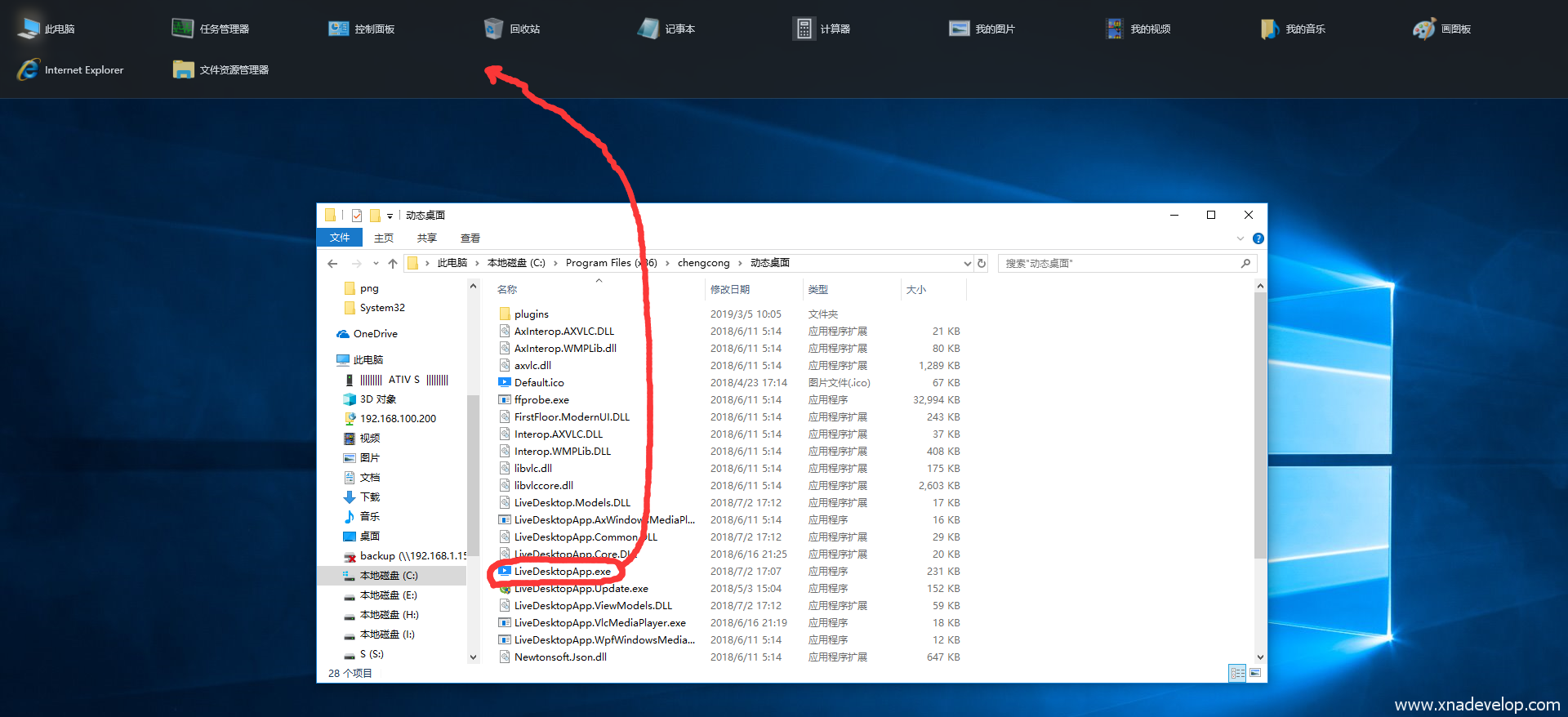Open the address bar history dropdown
1568x717 pixels.
coord(967,263)
